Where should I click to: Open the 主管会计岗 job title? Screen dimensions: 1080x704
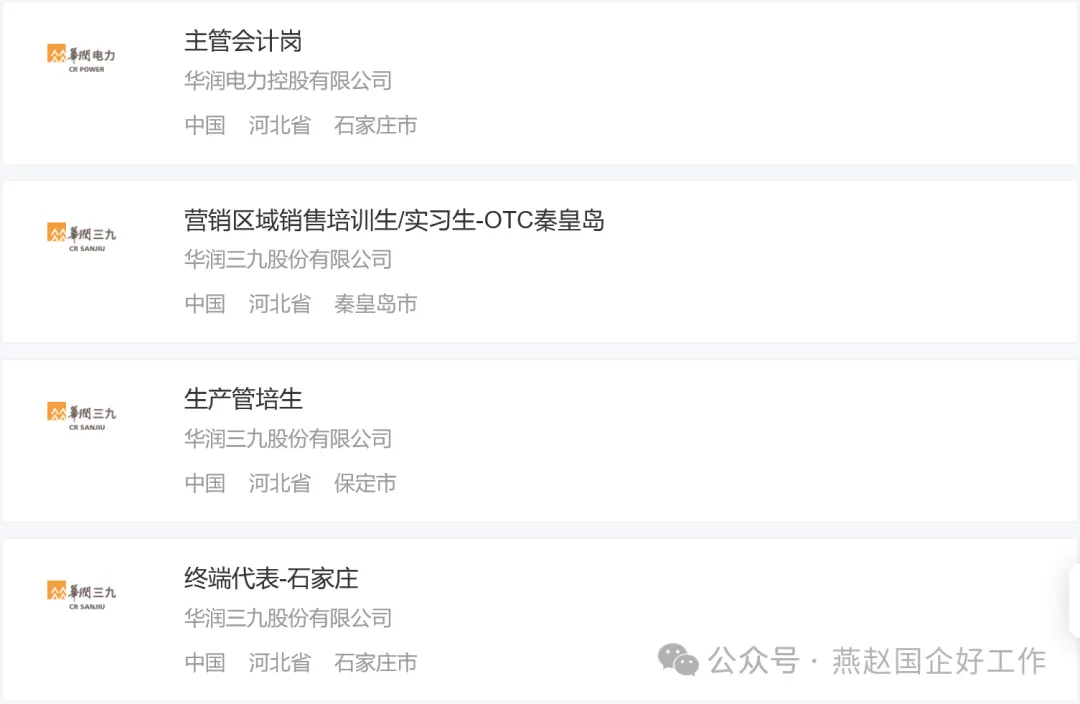pyautogui.click(x=243, y=42)
